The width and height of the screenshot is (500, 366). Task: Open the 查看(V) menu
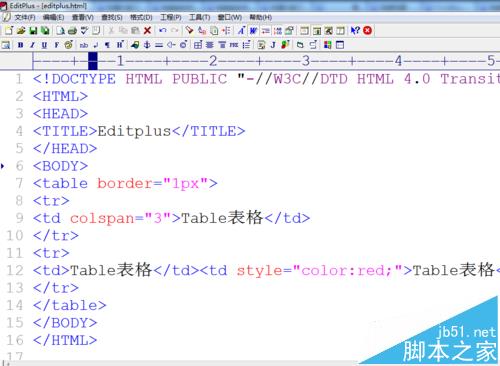click(83, 17)
